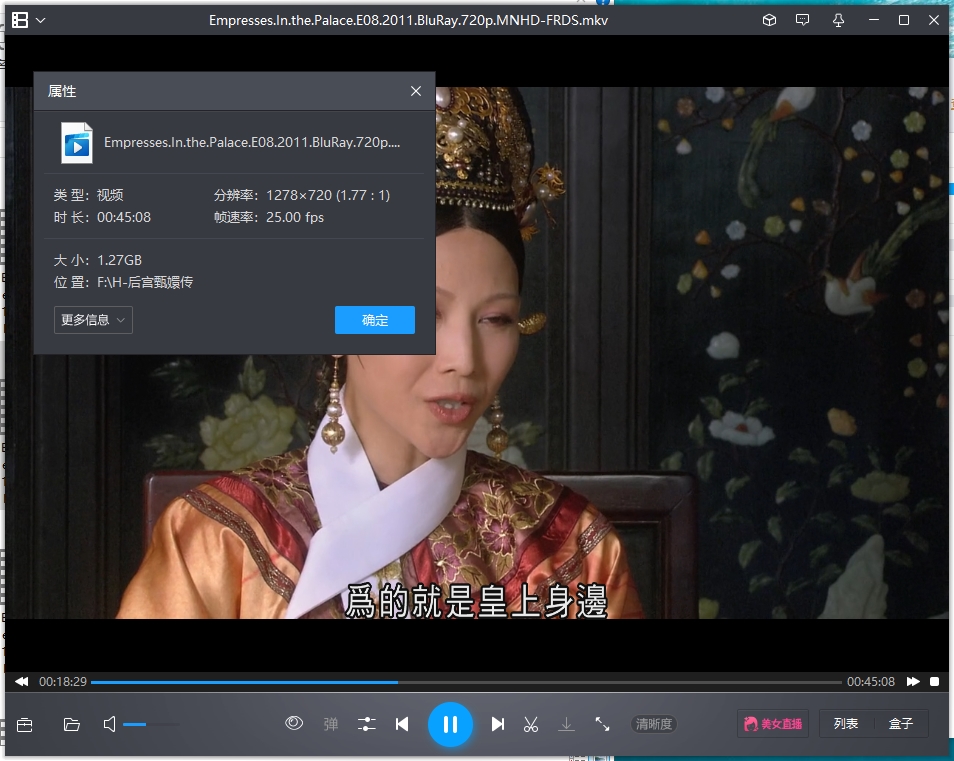Click the download arrow icon
Viewport: 954px width, 761px height.
point(566,724)
